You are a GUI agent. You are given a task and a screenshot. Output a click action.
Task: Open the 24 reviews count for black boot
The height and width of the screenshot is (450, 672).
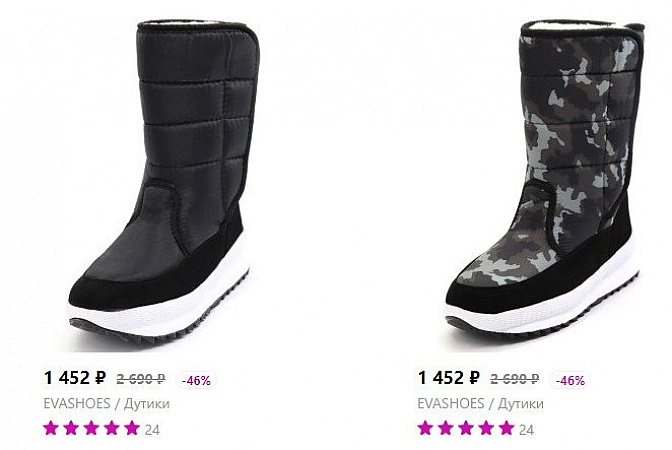[152, 430]
